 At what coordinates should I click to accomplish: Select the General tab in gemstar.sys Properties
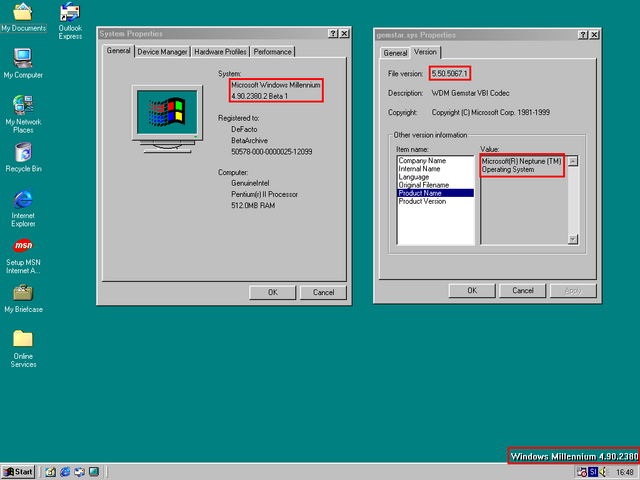395,53
